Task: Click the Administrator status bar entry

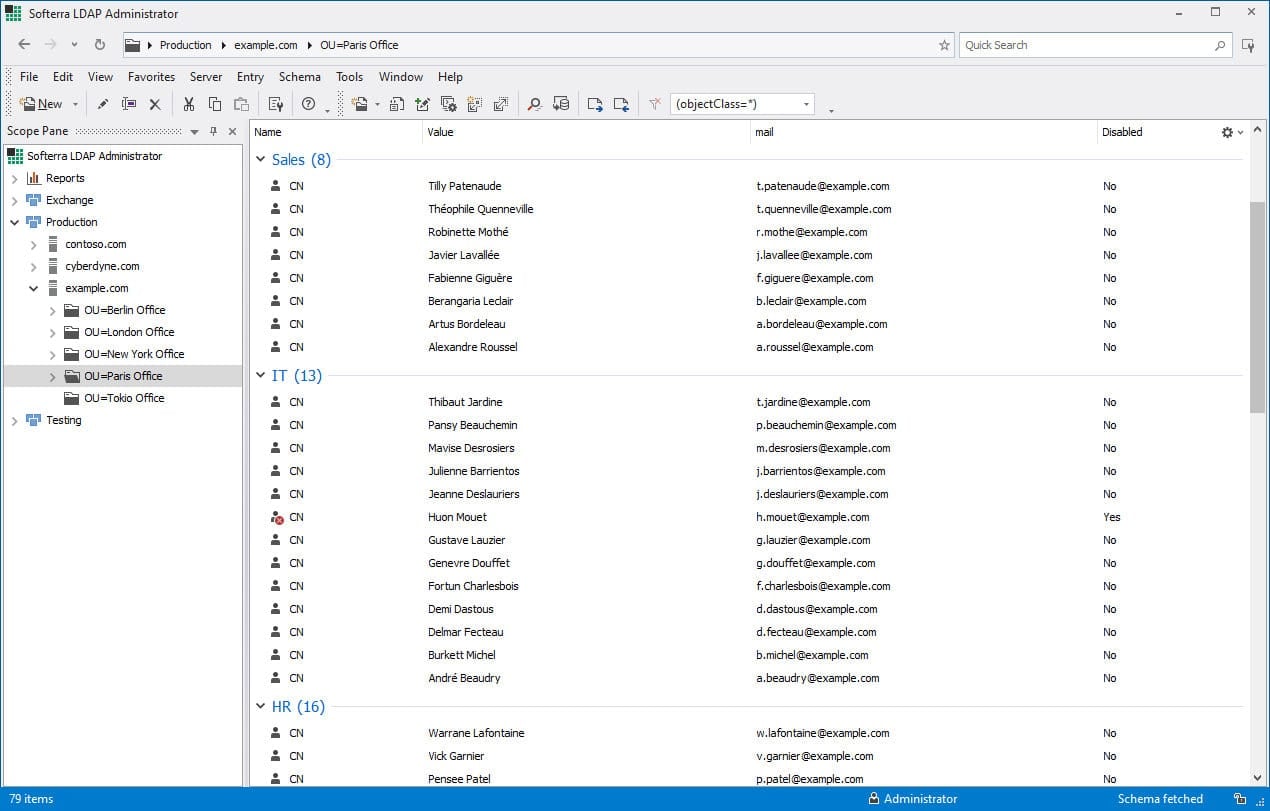Action: point(913,799)
